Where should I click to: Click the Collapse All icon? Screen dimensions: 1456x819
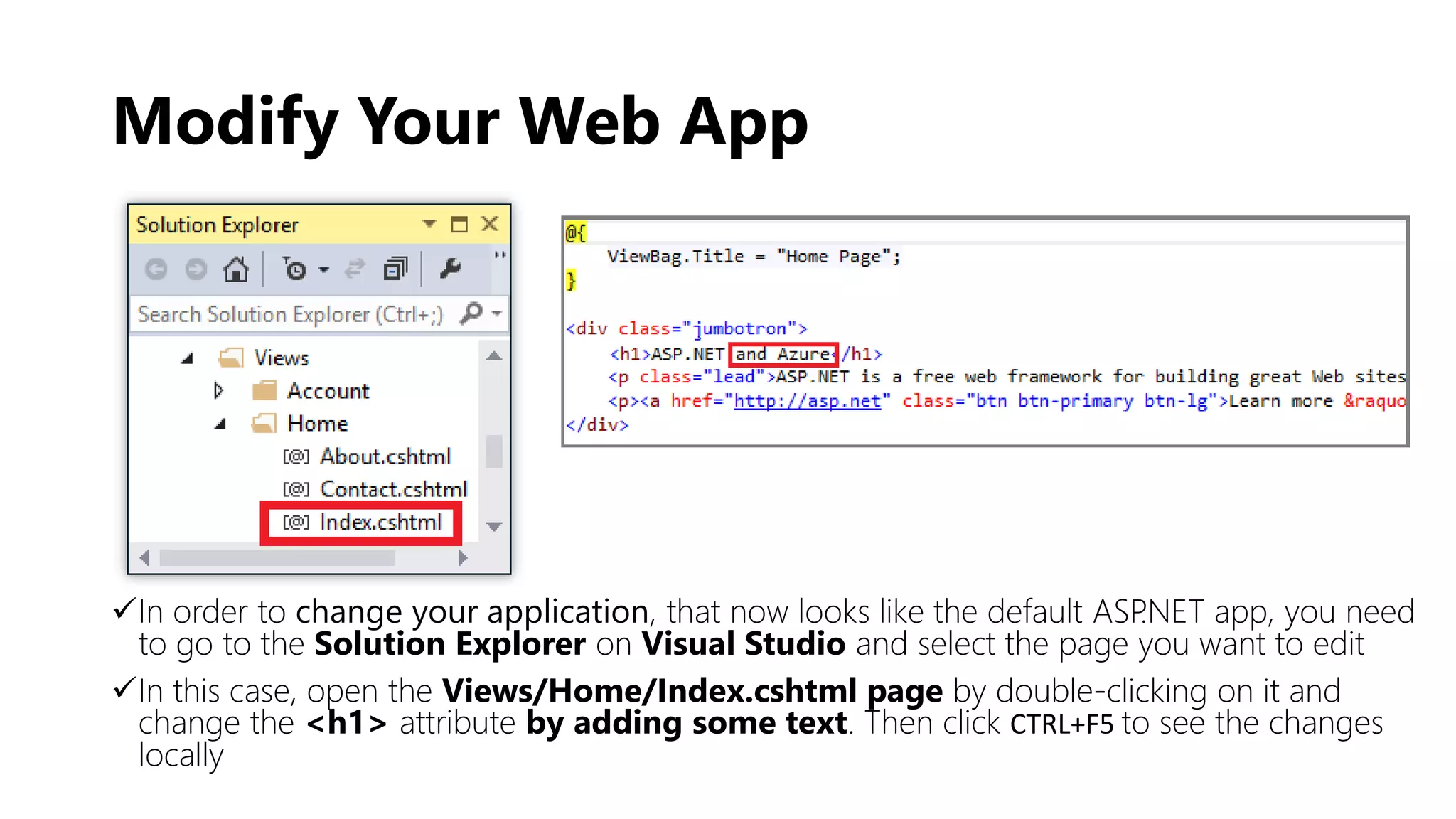coord(396,269)
